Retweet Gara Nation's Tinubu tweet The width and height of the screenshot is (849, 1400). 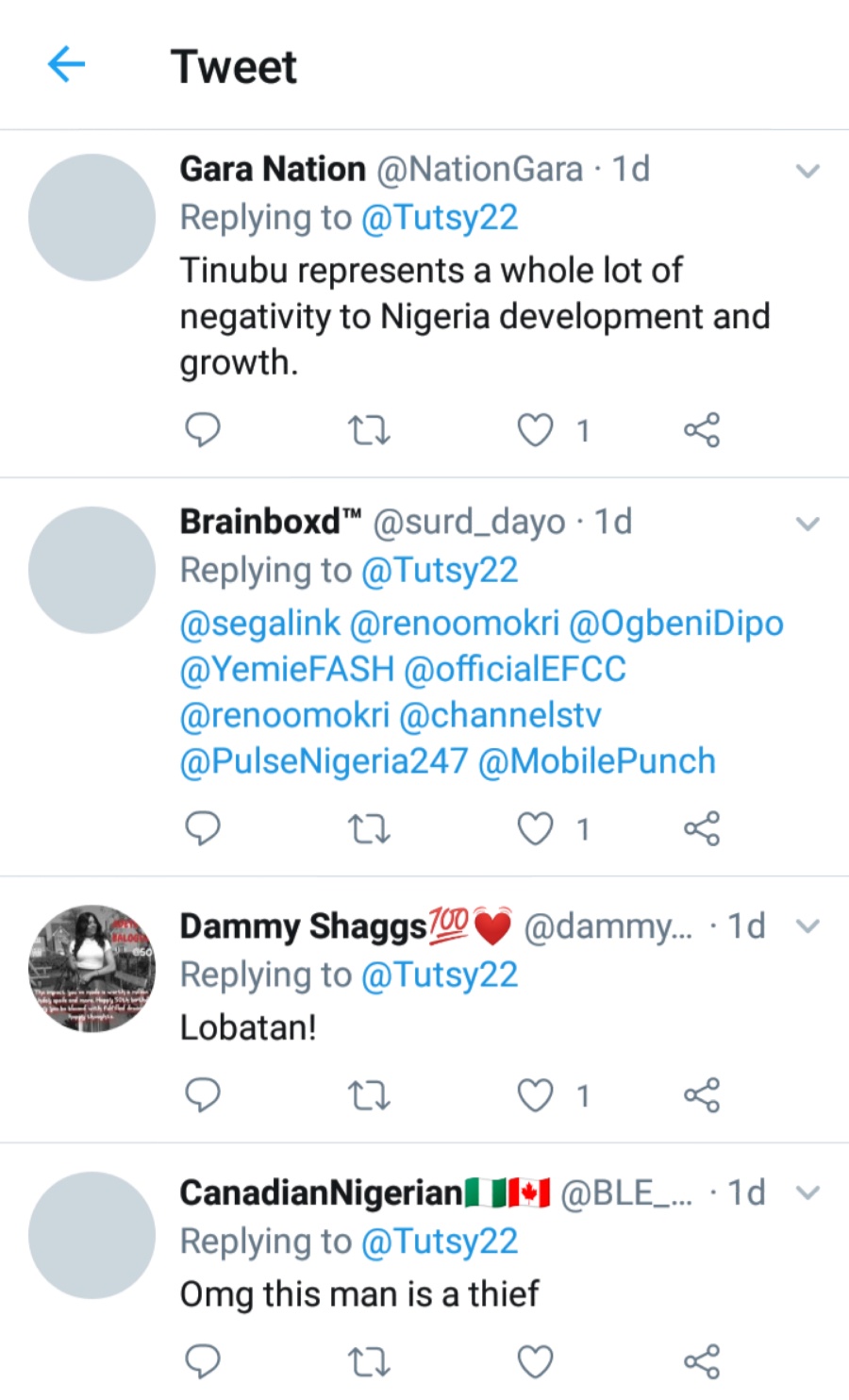(368, 431)
